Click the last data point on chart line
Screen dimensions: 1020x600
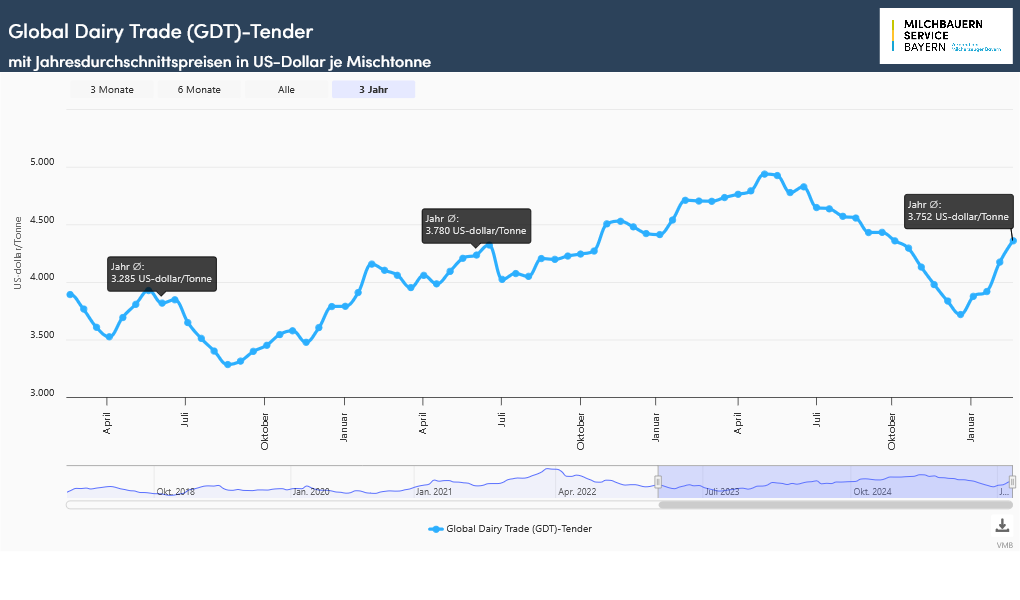(x=1013, y=240)
